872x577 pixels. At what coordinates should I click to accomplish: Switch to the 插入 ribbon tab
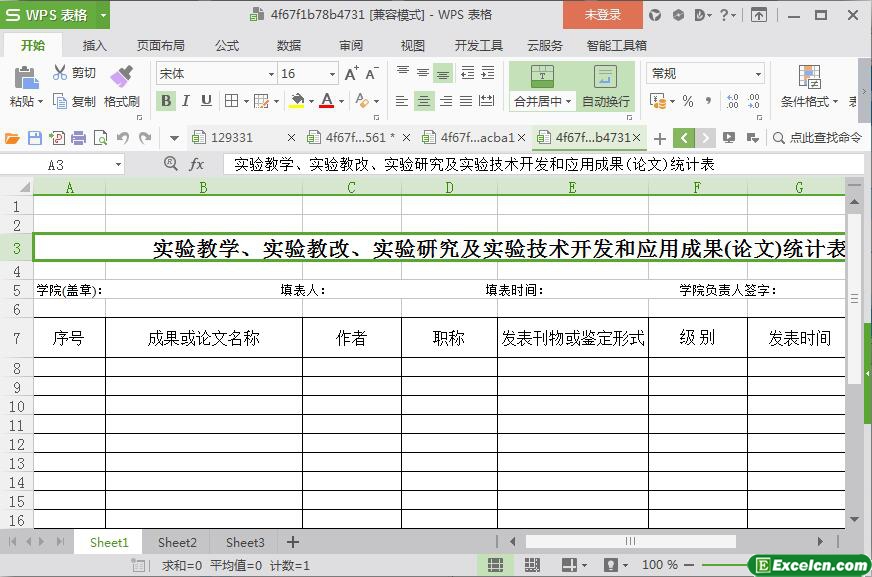pos(94,45)
